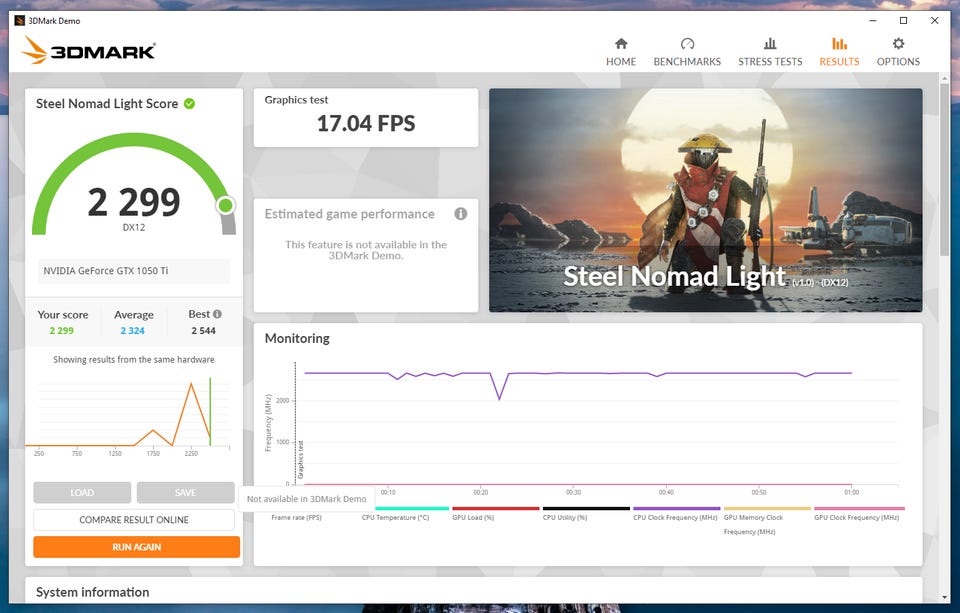Click the Best score info icon
960x613 pixels.
pos(217,314)
